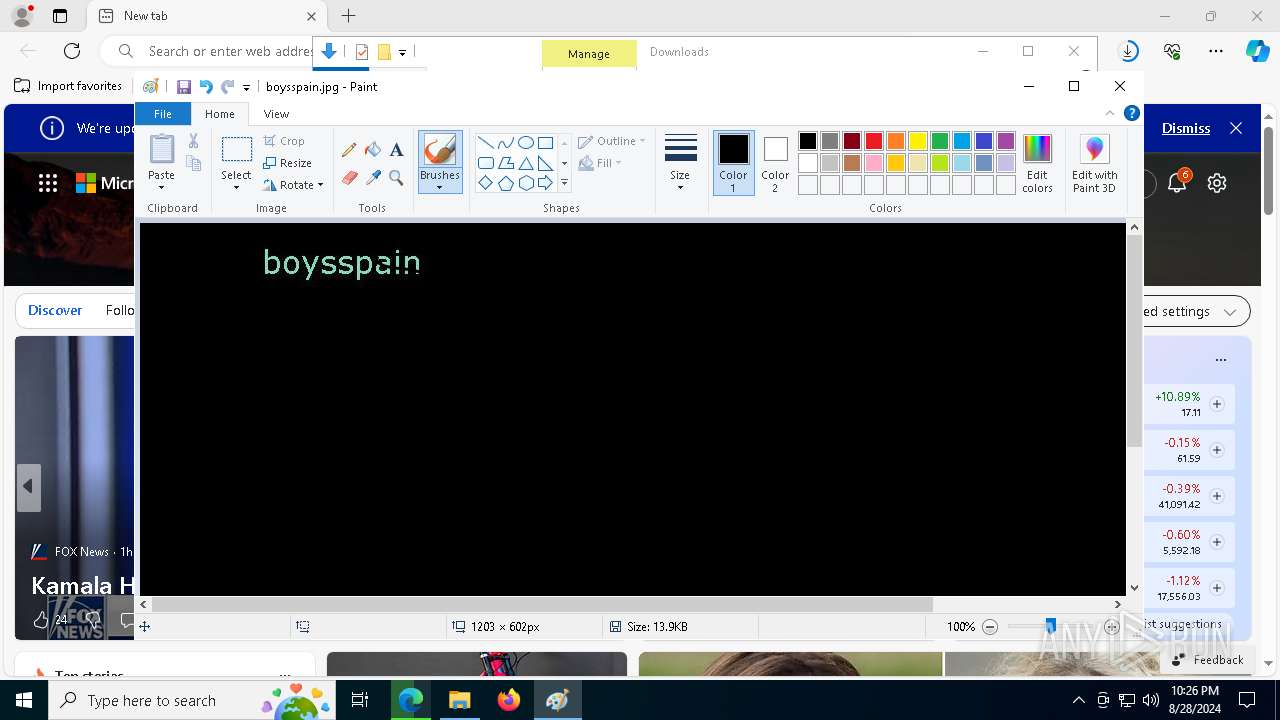Click the Save icon in quick access toolbar
The height and width of the screenshot is (720, 1280).
click(184, 87)
